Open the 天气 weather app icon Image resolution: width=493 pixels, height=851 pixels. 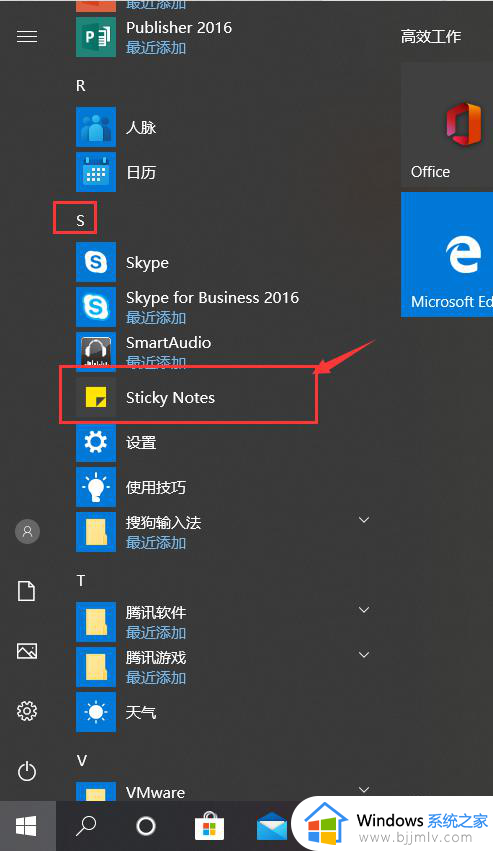96,712
